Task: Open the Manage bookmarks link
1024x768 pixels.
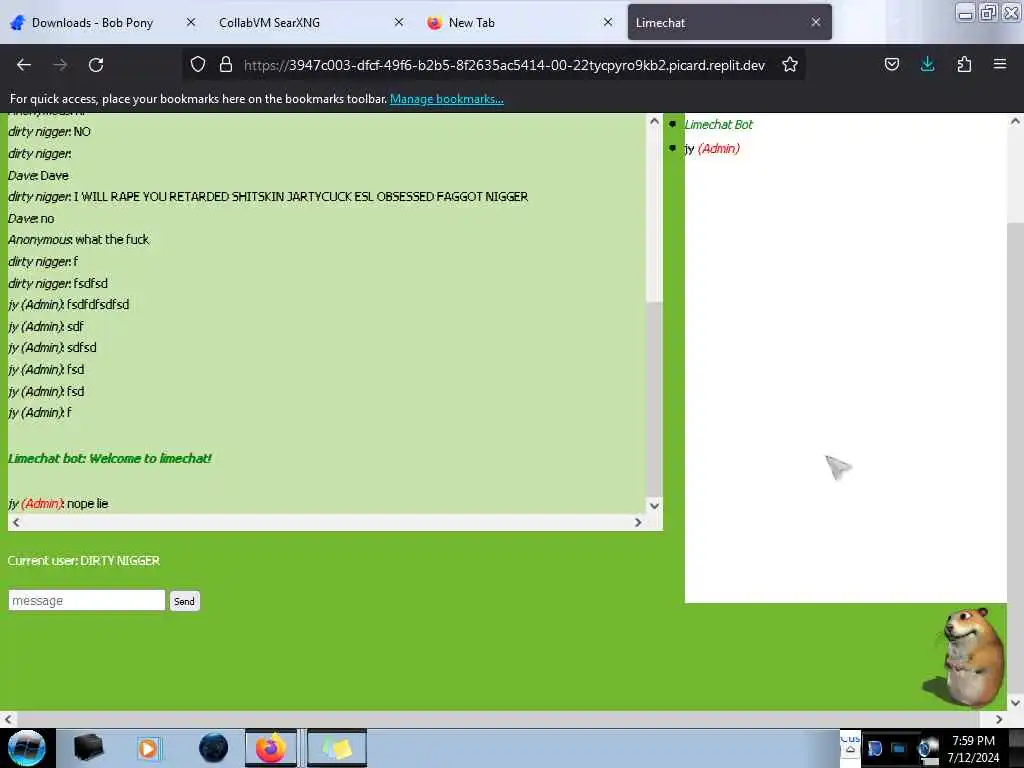Action: 447,99
